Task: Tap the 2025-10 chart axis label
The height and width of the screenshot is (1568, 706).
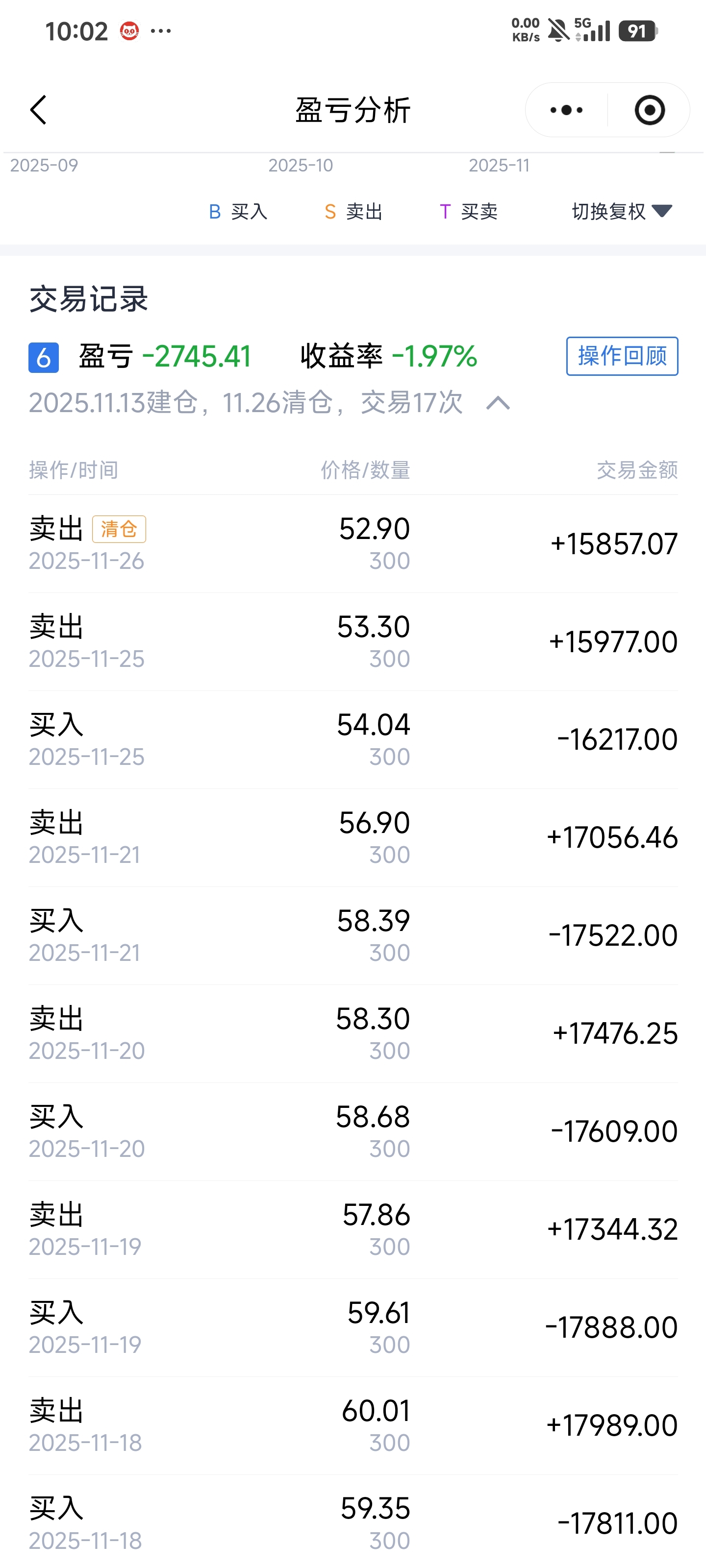Action: tap(301, 166)
